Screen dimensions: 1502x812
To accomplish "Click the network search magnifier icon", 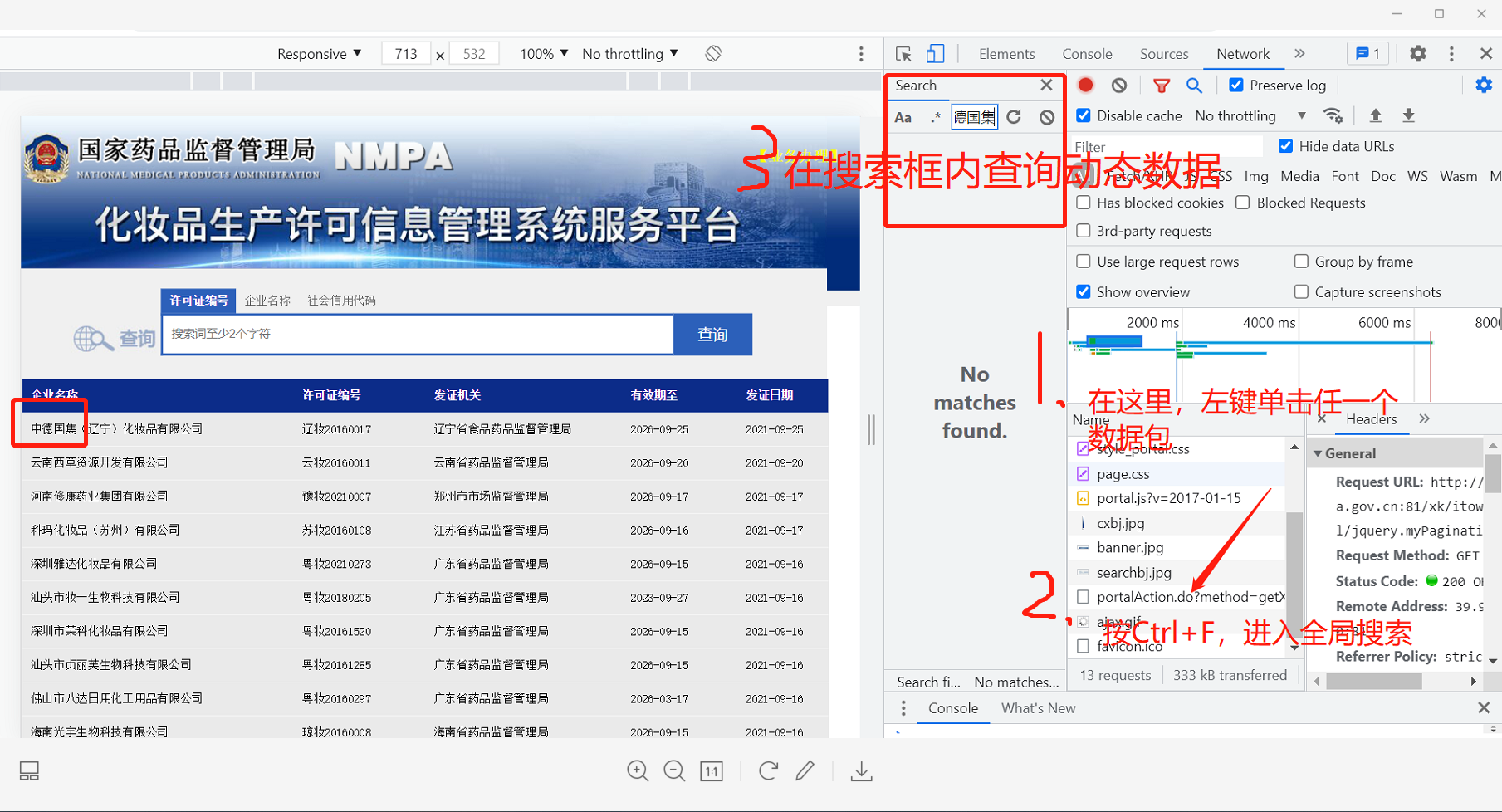I will click(1194, 85).
